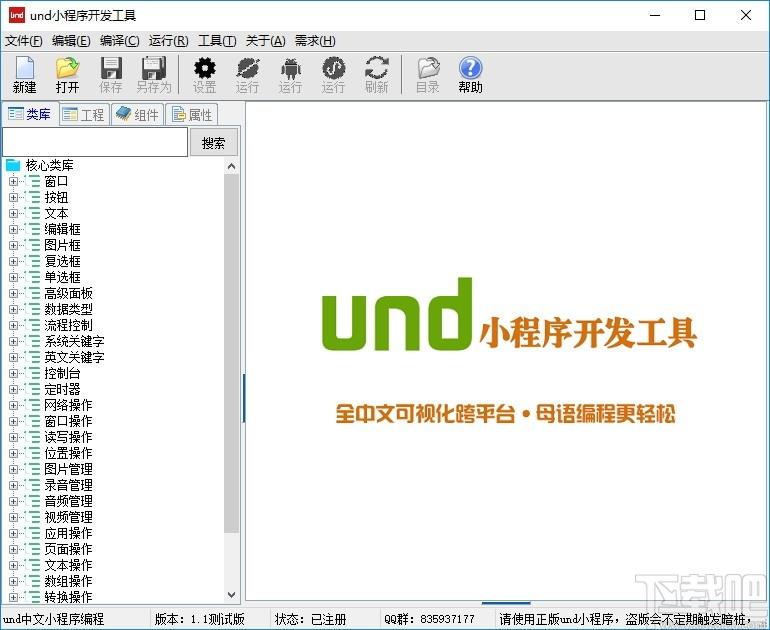Click the 另存为 save-as icon
This screenshot has width=770, height=630.
point(154,68)
